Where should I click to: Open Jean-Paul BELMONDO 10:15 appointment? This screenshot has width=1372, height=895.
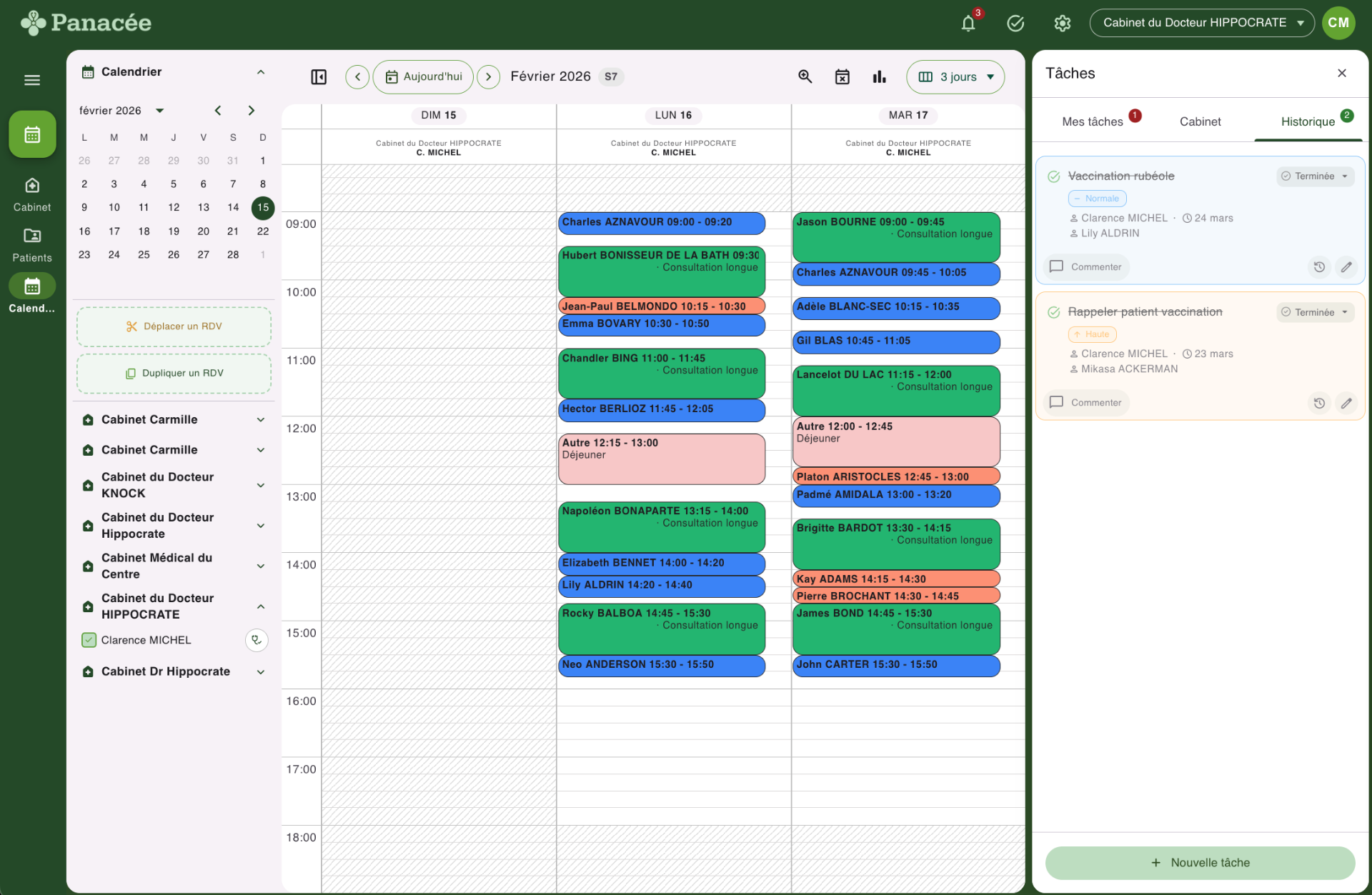662,306
